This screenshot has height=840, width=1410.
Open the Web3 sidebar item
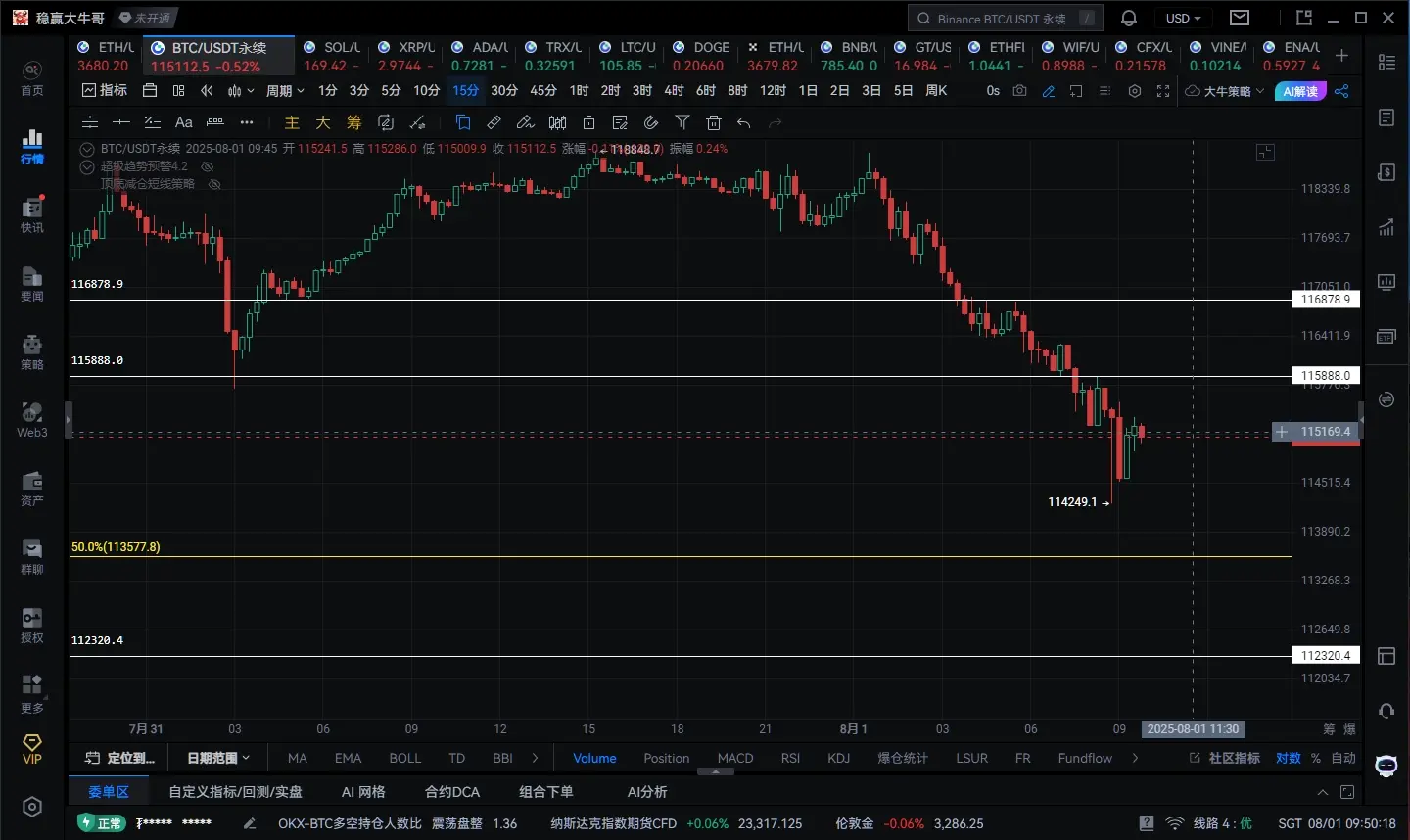point(32,420)
